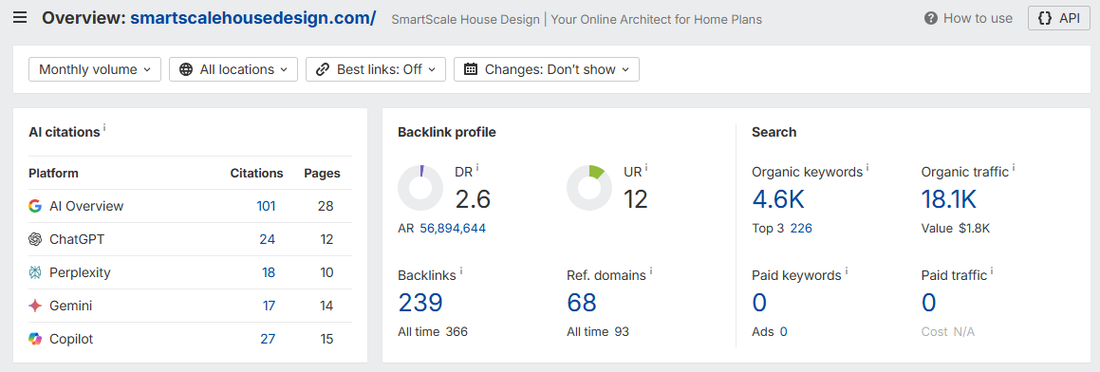Viewport: 1100px width, 372px height.
Task: Click Copilot citations count 27
Action: [267, 339]
